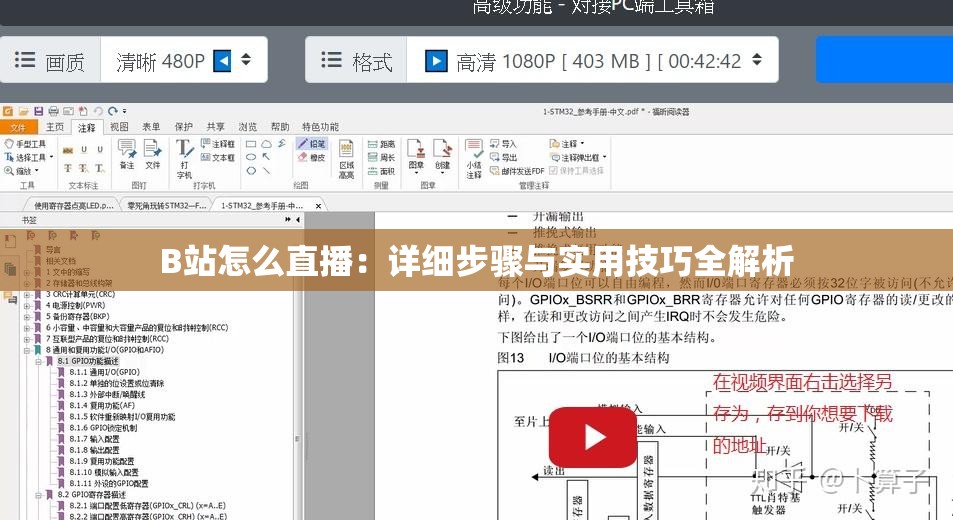The image size is (953, 520).
Task: Open the 文件 menu
Action: pos(18,127)
